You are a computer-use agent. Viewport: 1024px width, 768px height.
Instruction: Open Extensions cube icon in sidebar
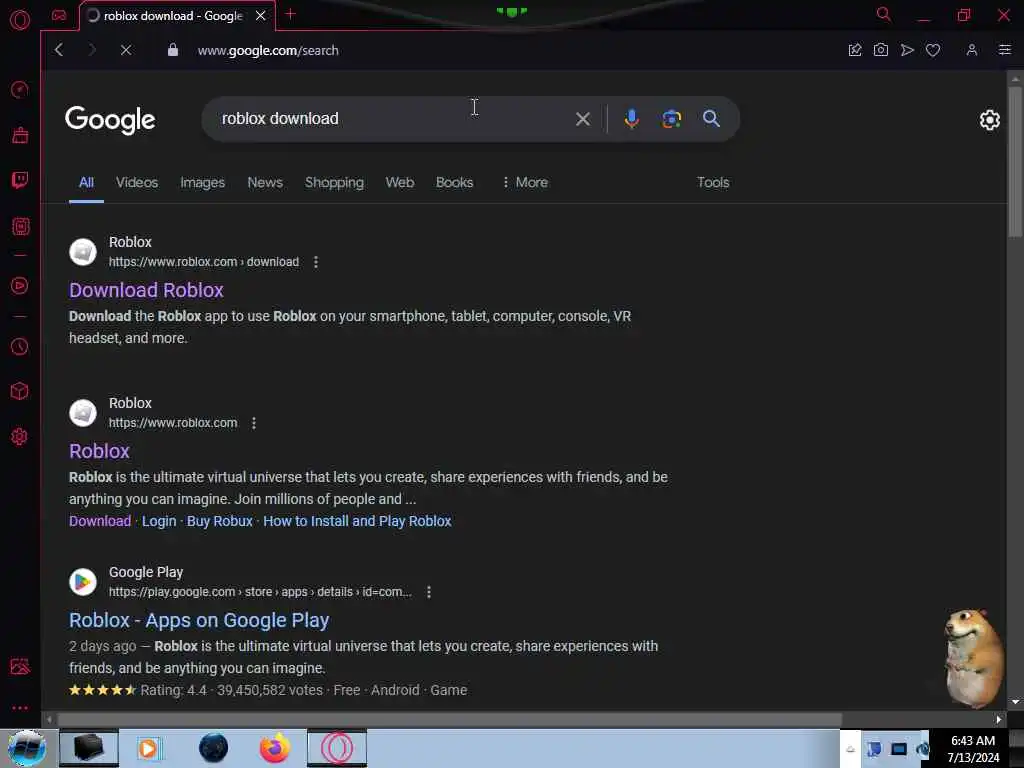pyautogui.click(x=20, y=391)
